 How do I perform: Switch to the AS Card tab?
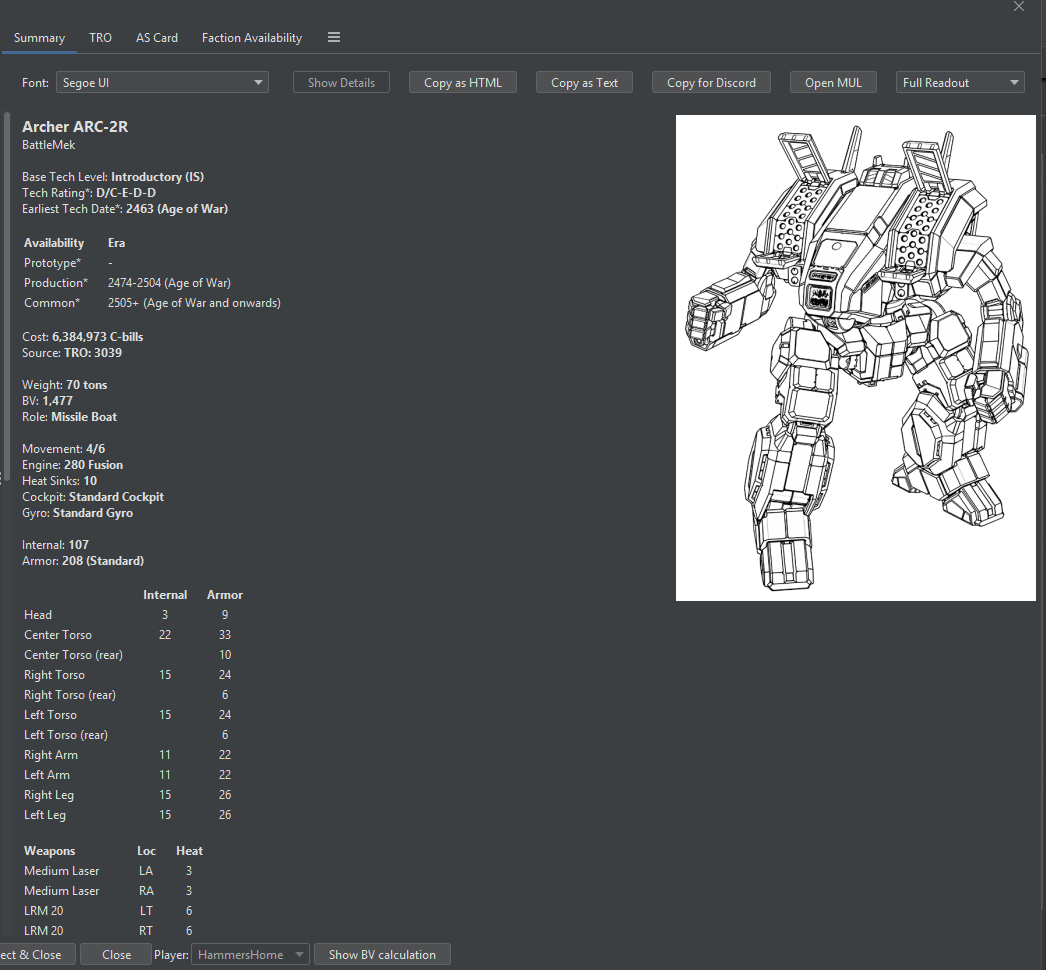coord(157,37)
